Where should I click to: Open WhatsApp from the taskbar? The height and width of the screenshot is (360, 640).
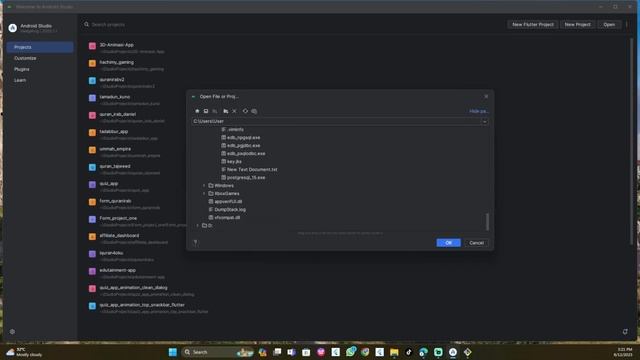tap(350, 352)
